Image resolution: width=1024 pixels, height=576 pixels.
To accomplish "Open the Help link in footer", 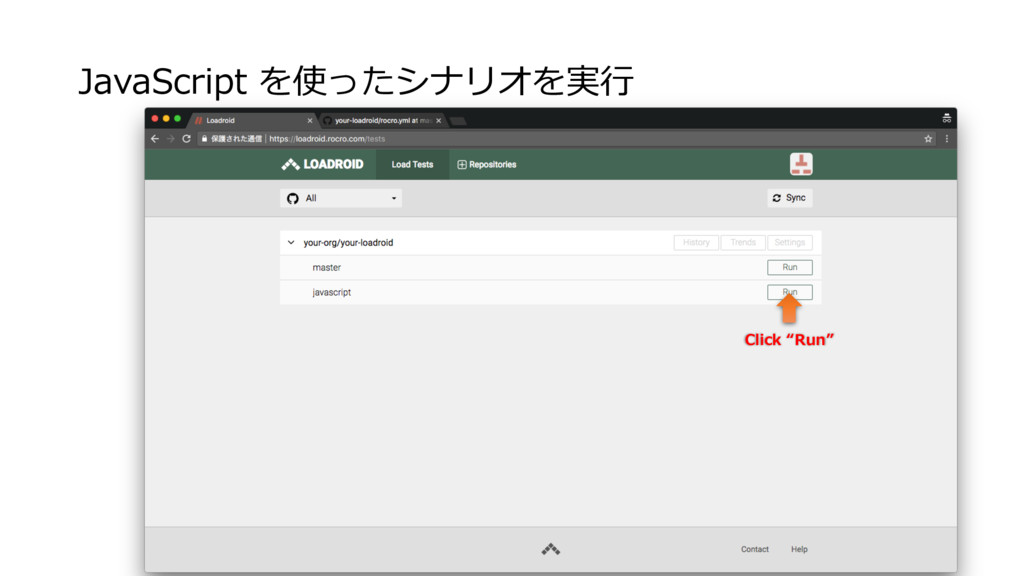I will (799, 549).
